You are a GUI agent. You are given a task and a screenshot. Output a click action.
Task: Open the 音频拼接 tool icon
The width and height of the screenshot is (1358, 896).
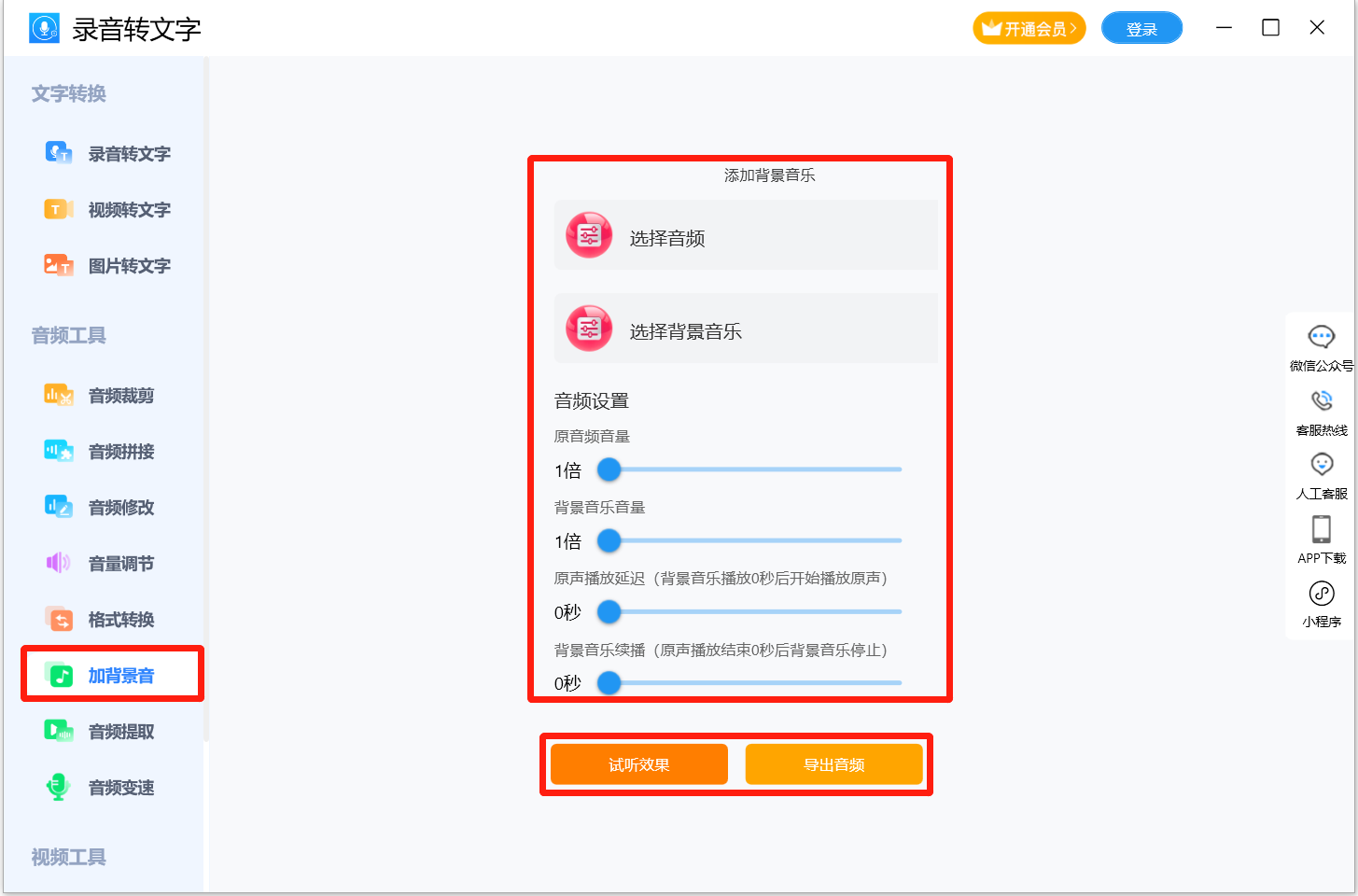tap(59, 452)
